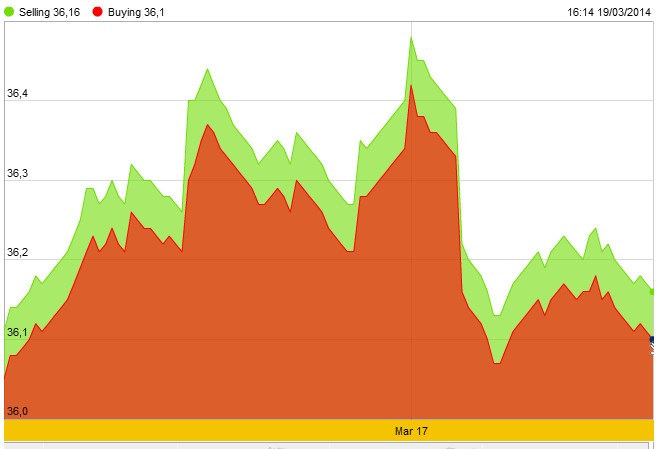The height and width of the screenshot is (449, 657).
Task: Click the first Selling peak above 36,4
Action: [207, 69]
